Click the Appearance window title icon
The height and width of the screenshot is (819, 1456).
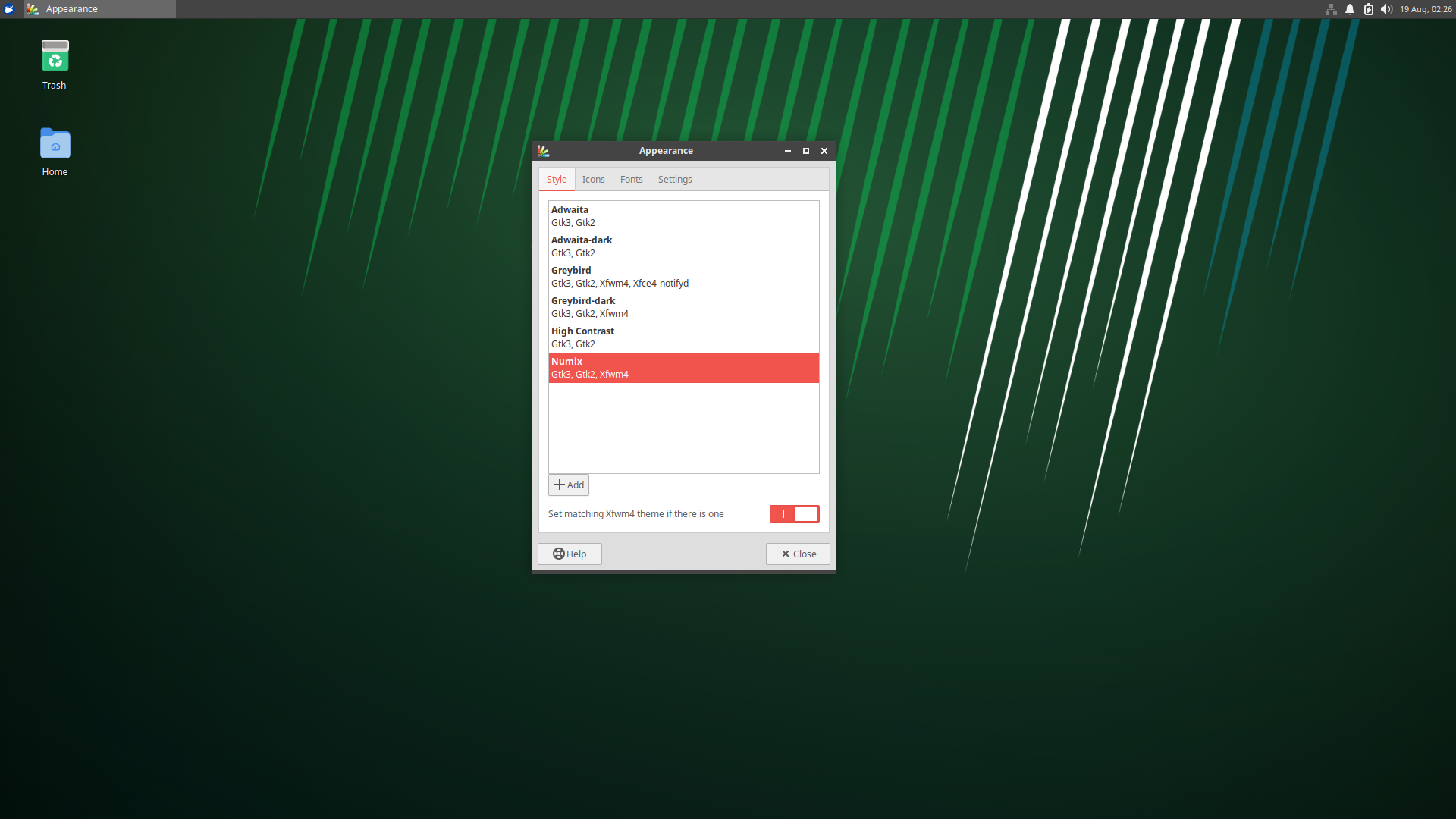[543, 151]
